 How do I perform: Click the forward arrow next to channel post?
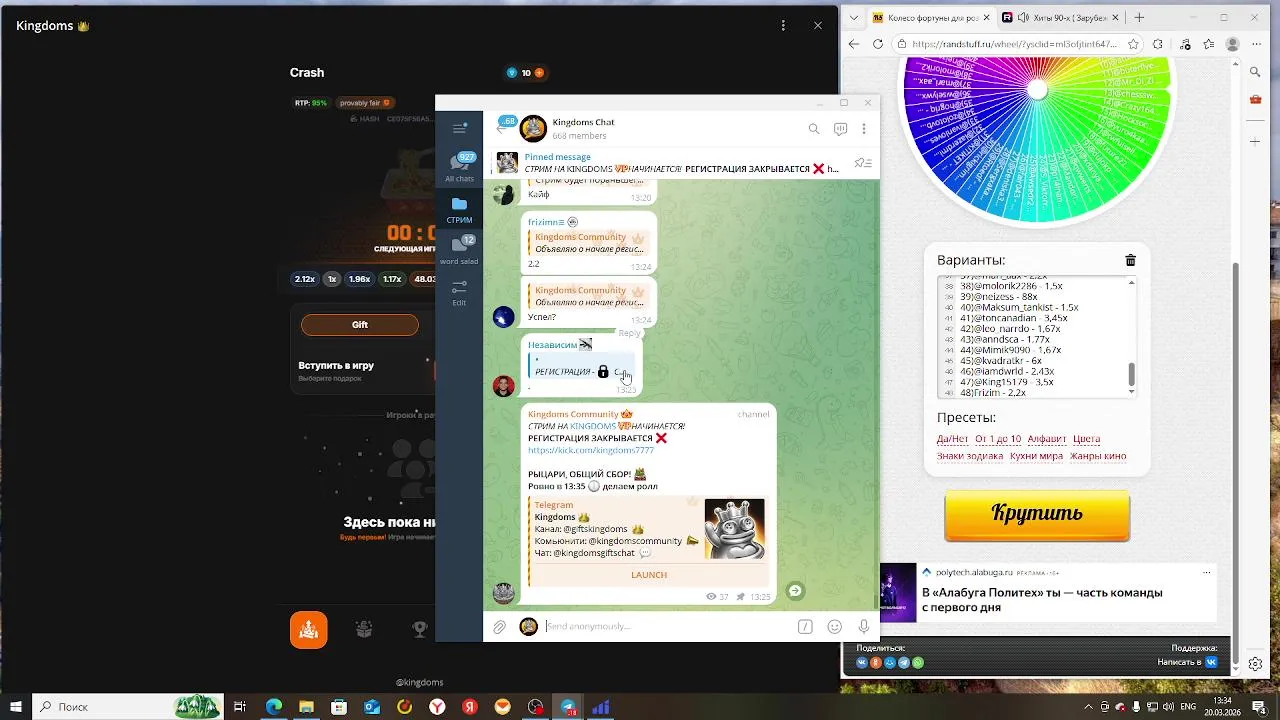pyautogui.click(x=795, y=591)
